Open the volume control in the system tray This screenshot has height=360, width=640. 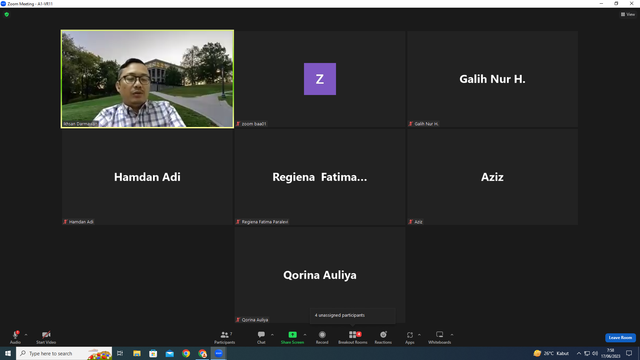[x=595, y=353]
